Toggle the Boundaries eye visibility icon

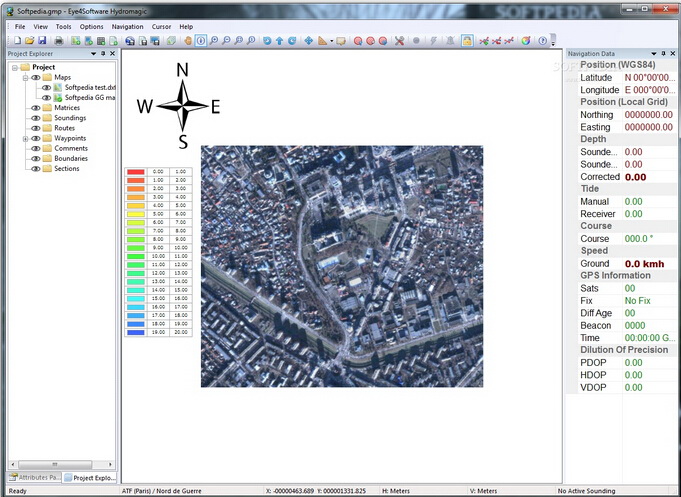[x=35, y=158]
